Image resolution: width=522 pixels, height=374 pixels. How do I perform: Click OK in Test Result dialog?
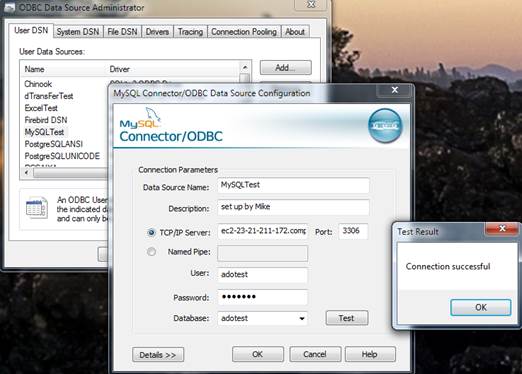point(481,307)
